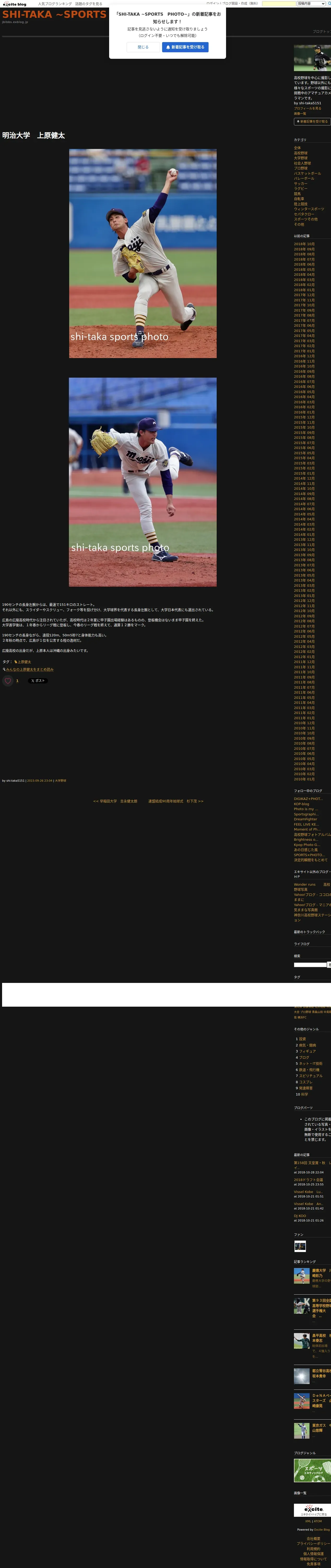Click 閉じる in the notification popup
Viewport: 331px width, 1568px height.
pos(143,47)
